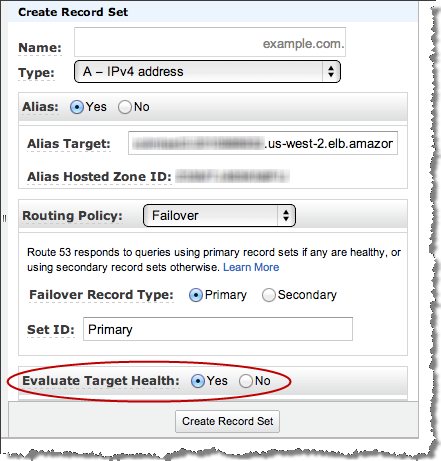
Task: Click the Create Record Set button
Action: click(227, 421)
